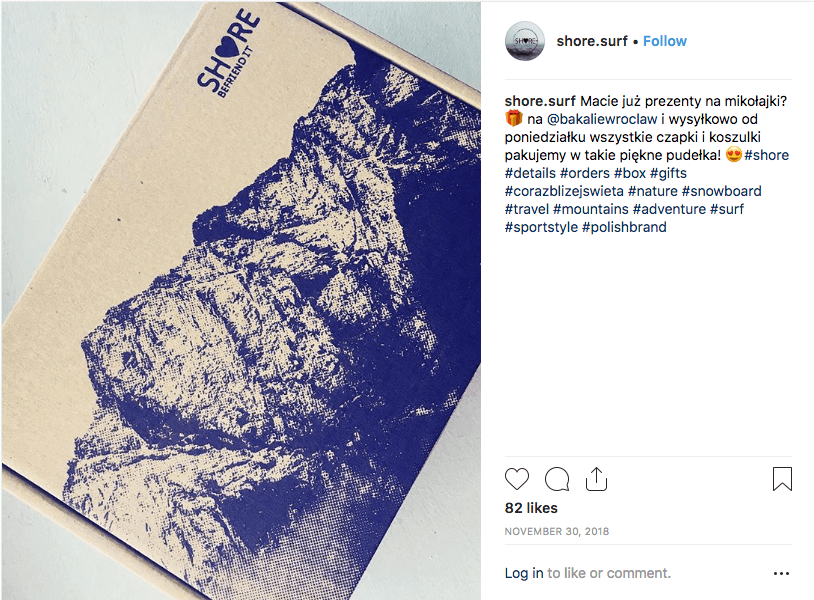Open shore.surf username in caption
Image resolution: width=814 pixels, height=600 pixels.
click(540, 101)
